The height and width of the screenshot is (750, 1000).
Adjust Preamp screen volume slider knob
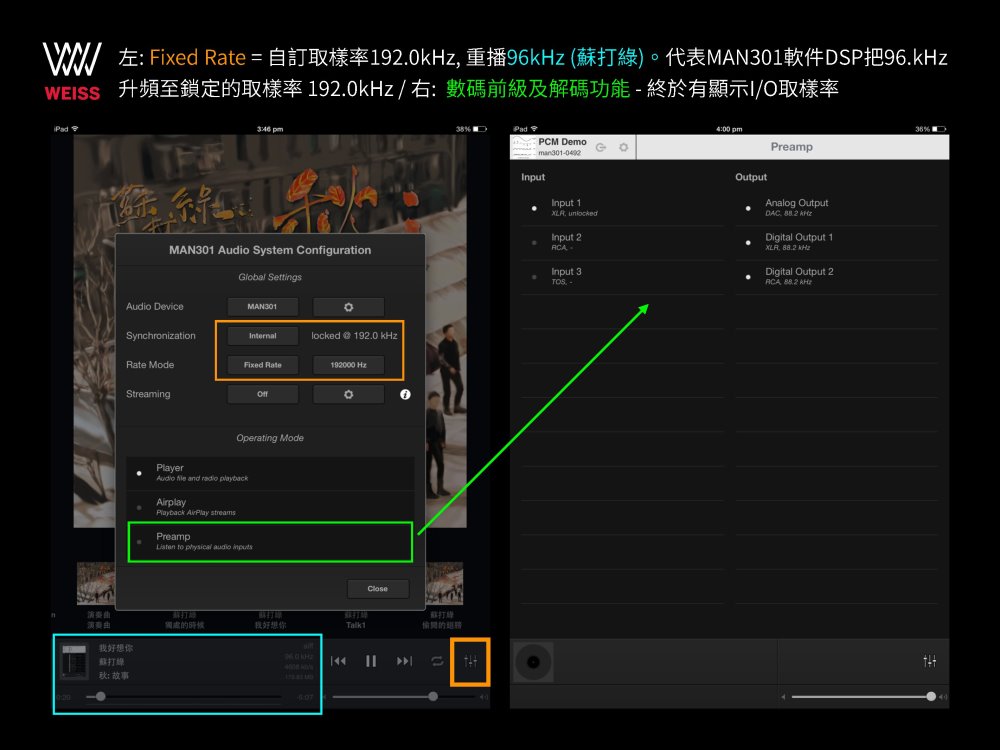[931, 696]
